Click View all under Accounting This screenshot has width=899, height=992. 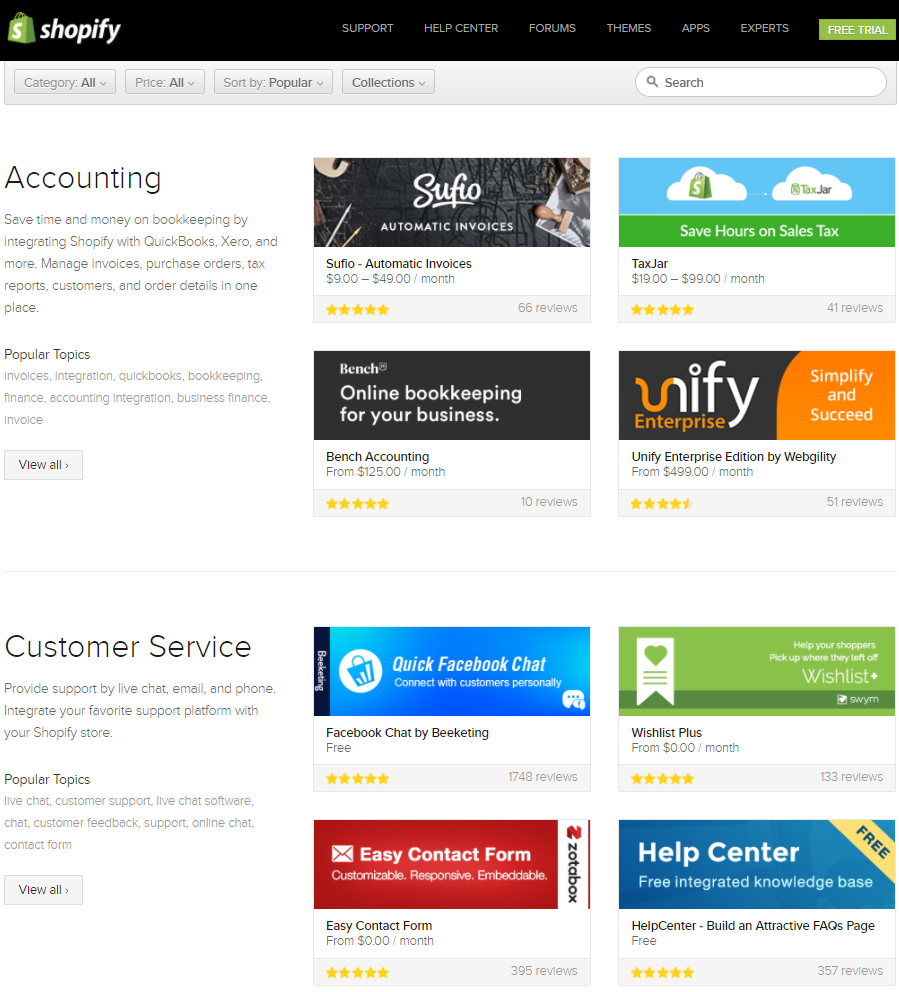pos(44,465)
